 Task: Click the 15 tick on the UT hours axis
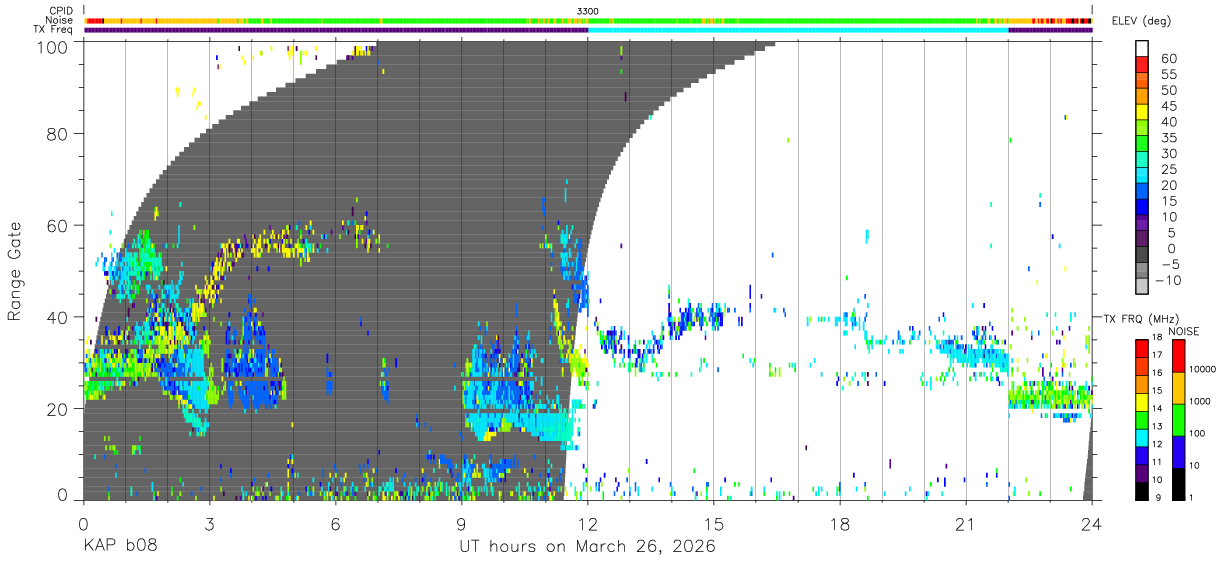(x=714, y=524)
